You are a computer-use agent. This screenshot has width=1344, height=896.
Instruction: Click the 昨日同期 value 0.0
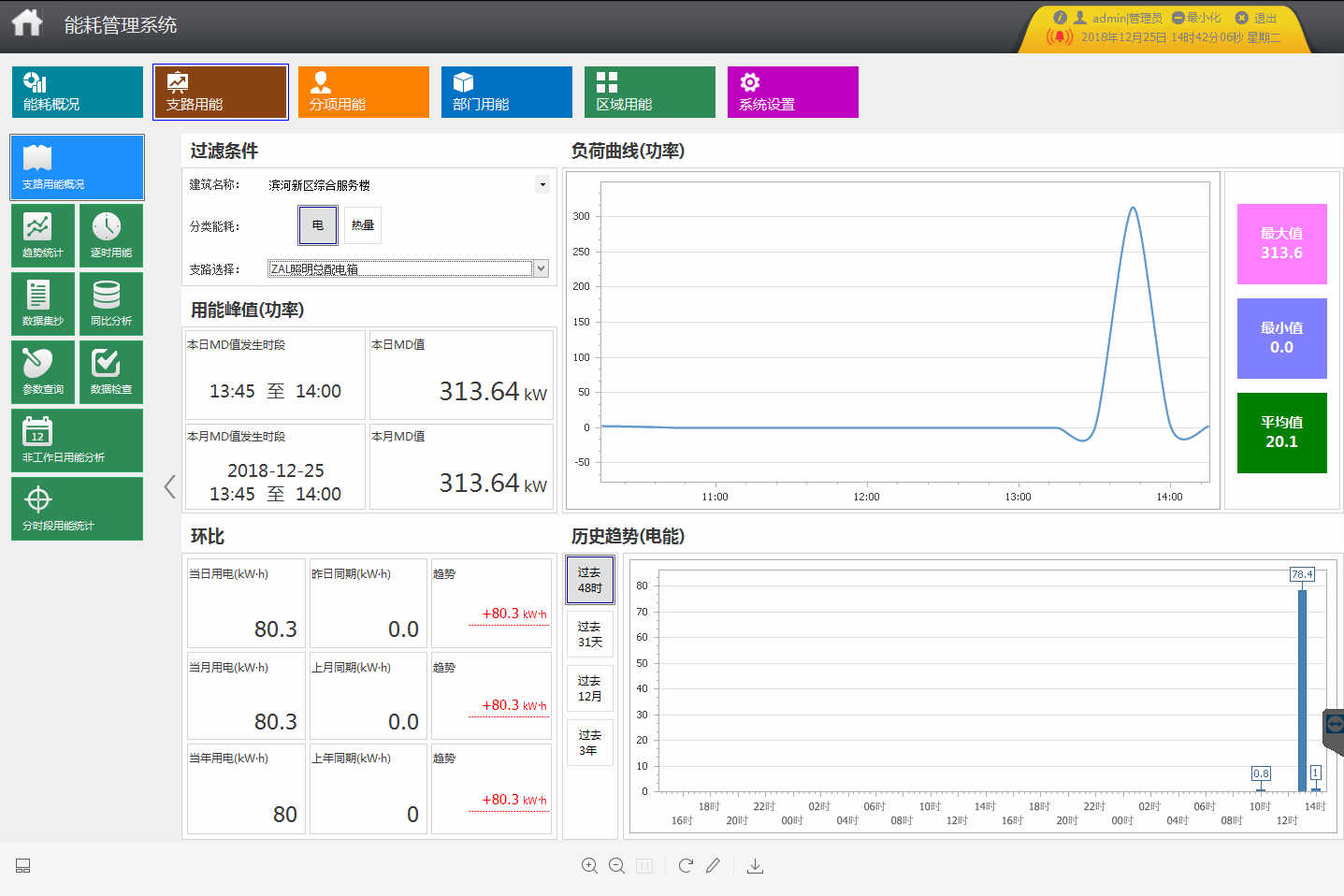pos(403,629)
